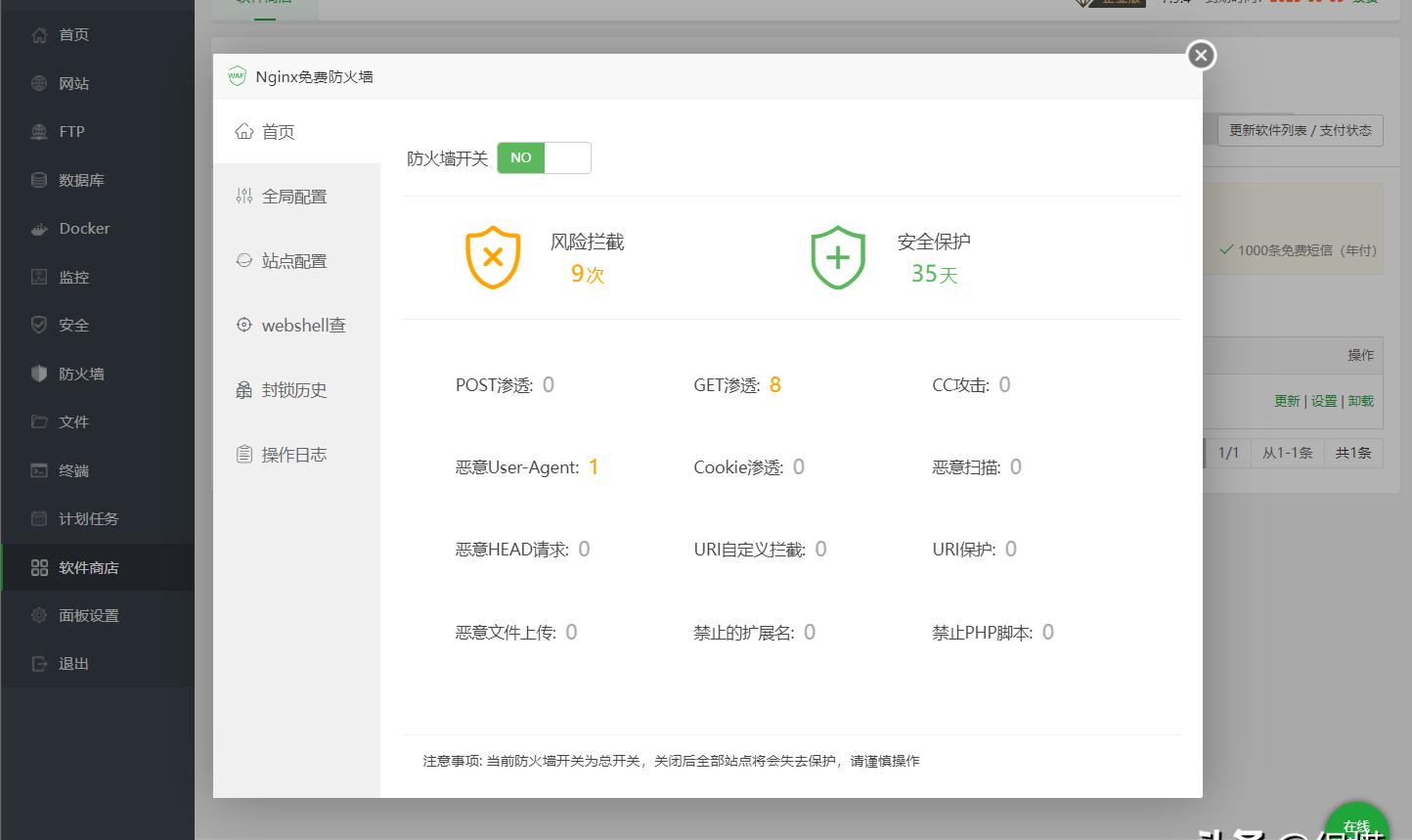This screenshot has height=840, width=1412.
Task: Close the Nginx firewall dialog
Action: 1202,55
